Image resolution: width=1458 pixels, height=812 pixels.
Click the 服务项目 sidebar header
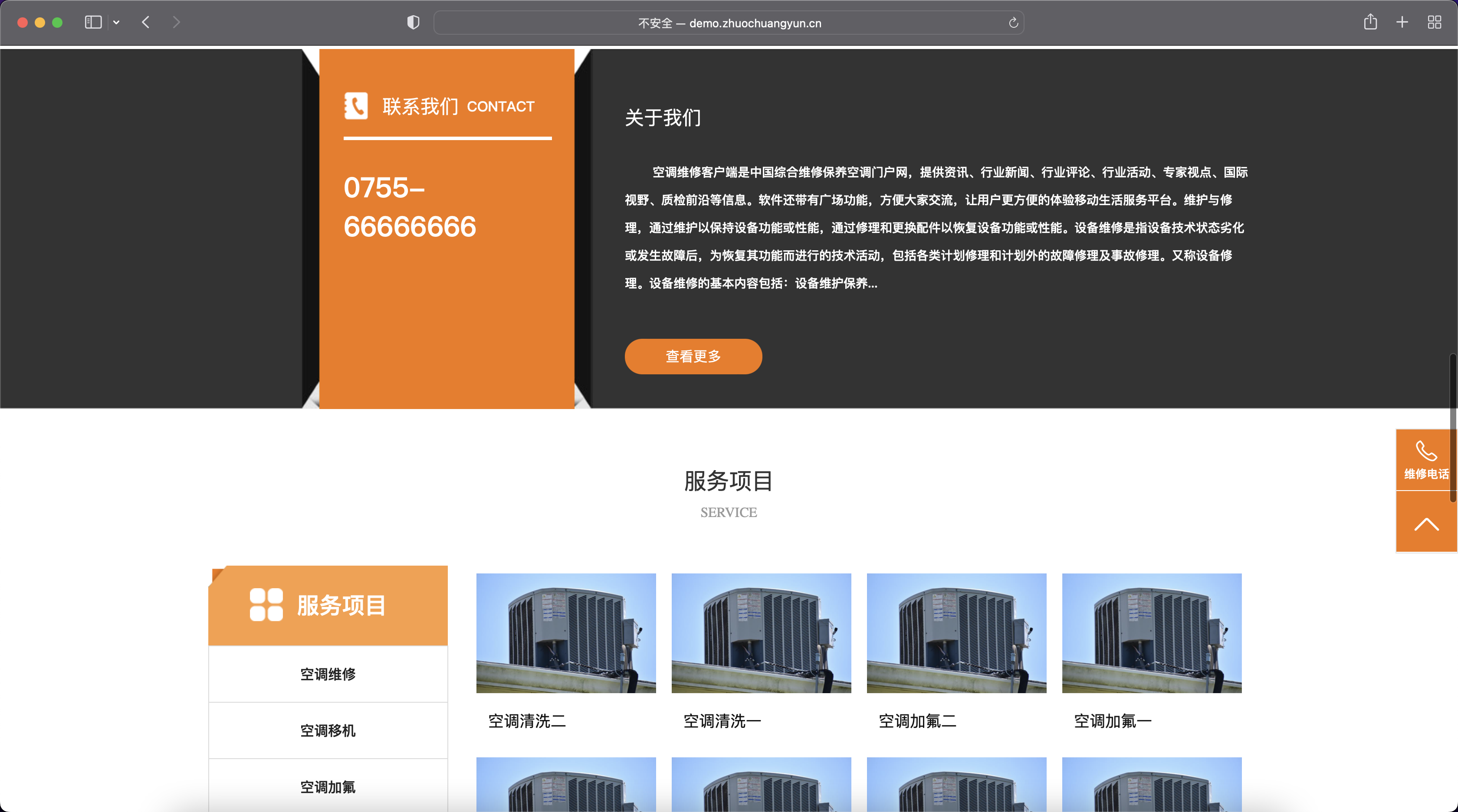(x=328, y=606)
